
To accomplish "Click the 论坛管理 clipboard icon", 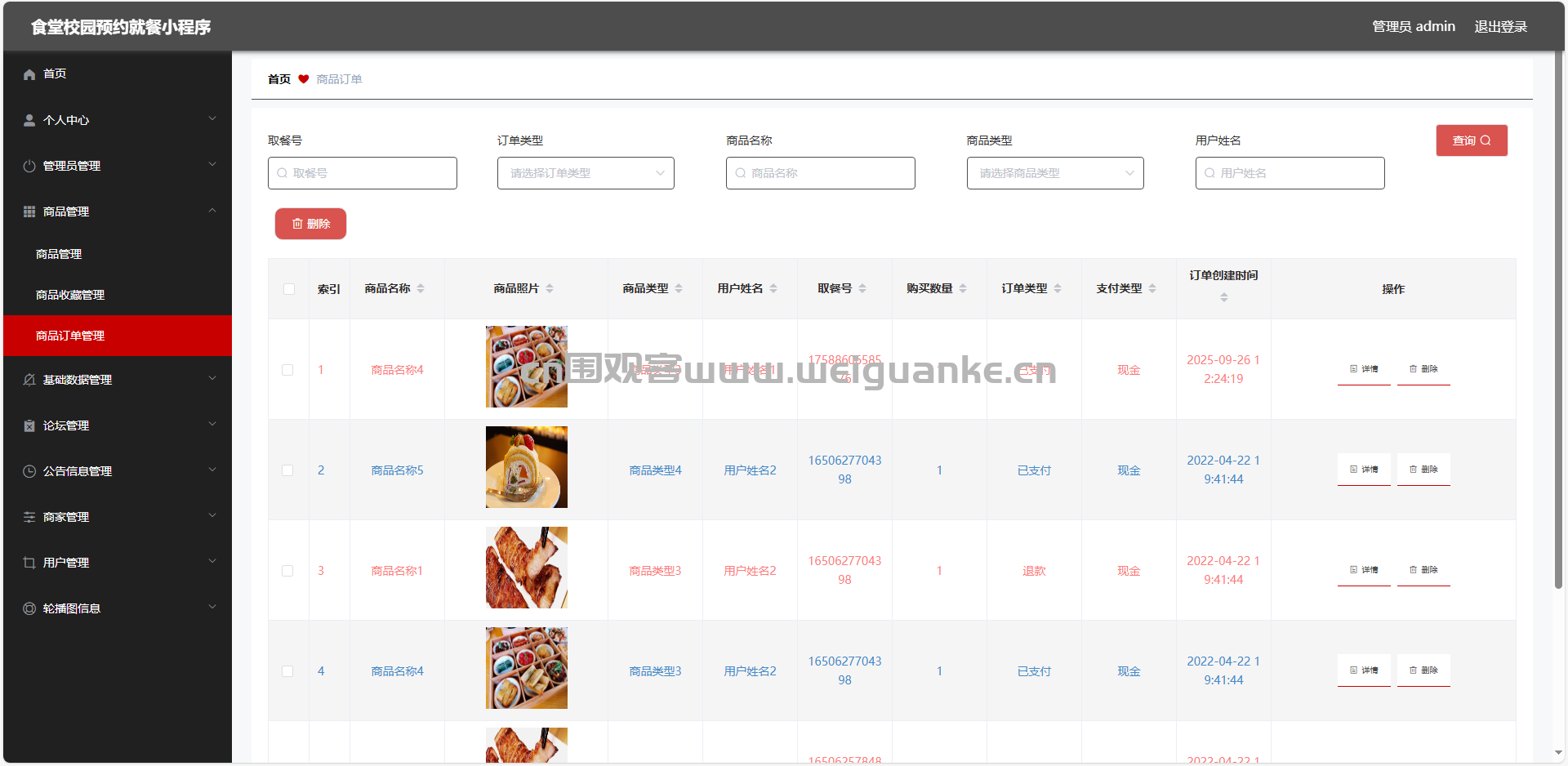I will [x=29, y=425].
